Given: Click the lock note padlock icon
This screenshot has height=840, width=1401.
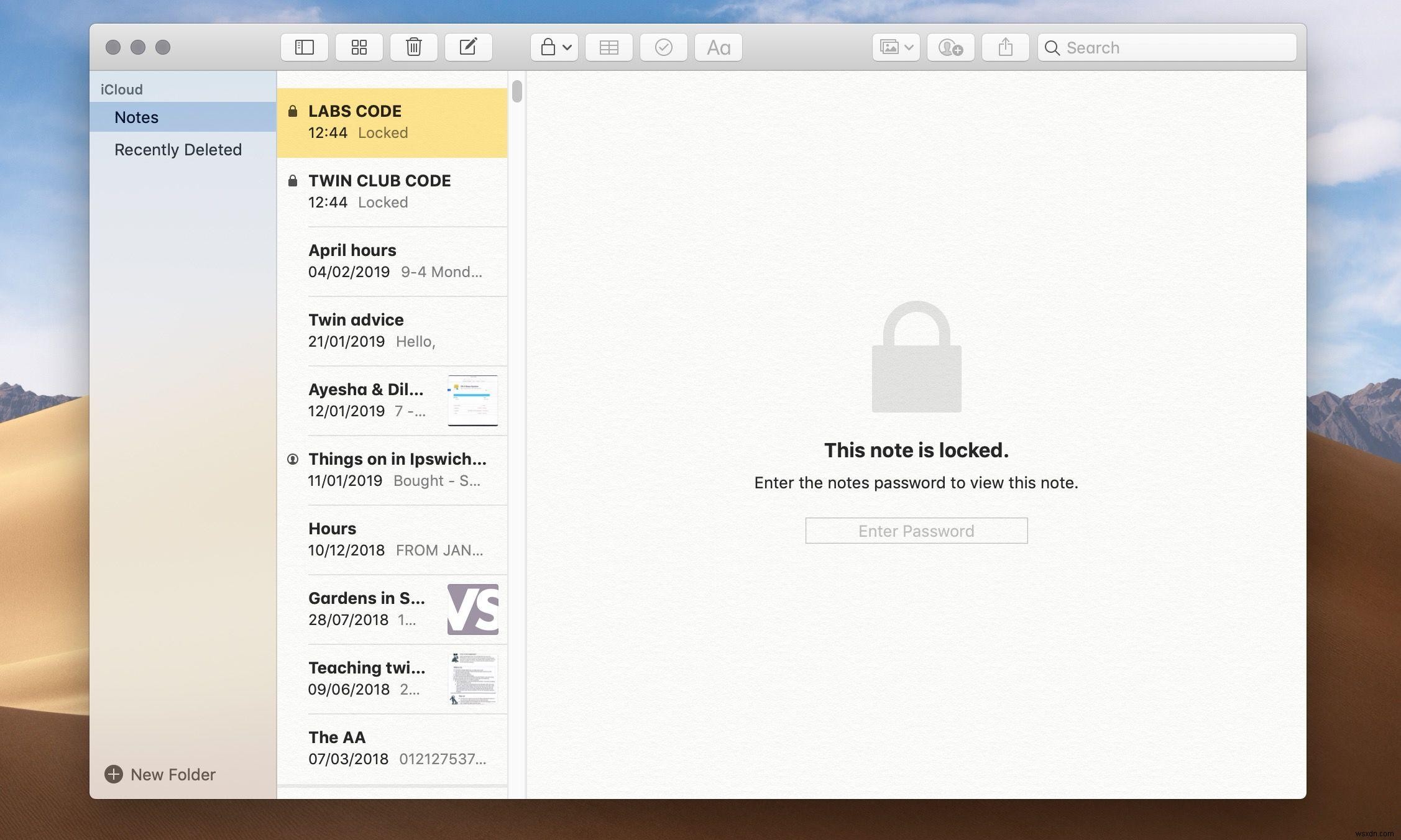Looking at the screenshot, I should (548, 46).
